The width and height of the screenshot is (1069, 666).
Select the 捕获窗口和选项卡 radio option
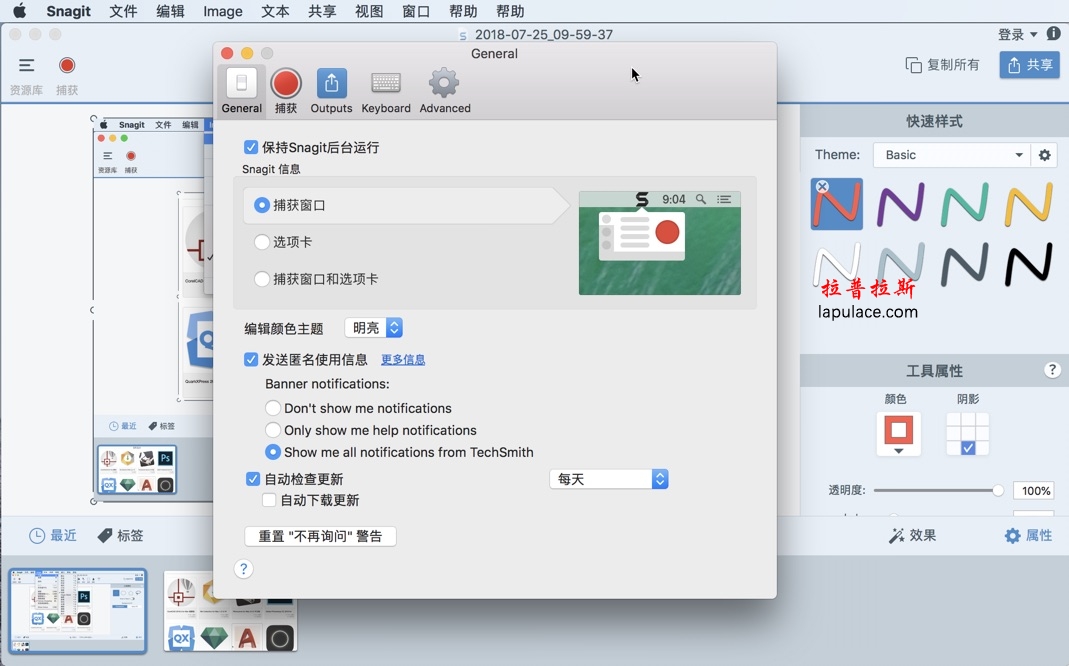[262, 279]
